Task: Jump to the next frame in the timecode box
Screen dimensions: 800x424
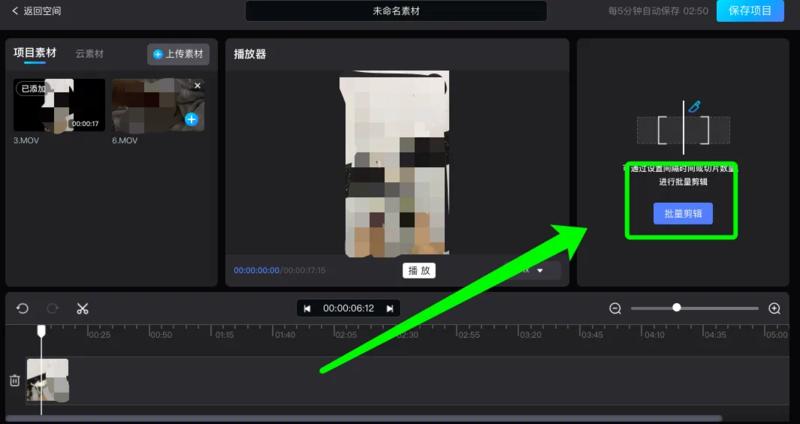Action: tap(390, 308)
